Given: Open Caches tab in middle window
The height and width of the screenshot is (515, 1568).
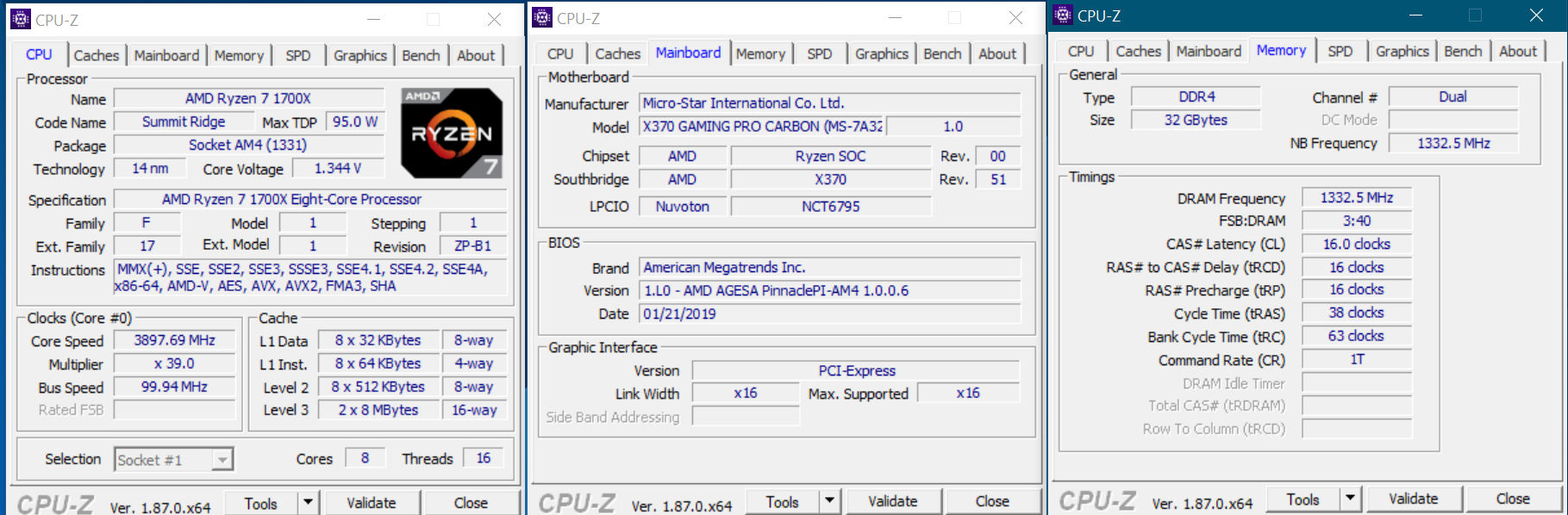Looking at the screenshot, I should pyautogui.click(x=617, y=53).
